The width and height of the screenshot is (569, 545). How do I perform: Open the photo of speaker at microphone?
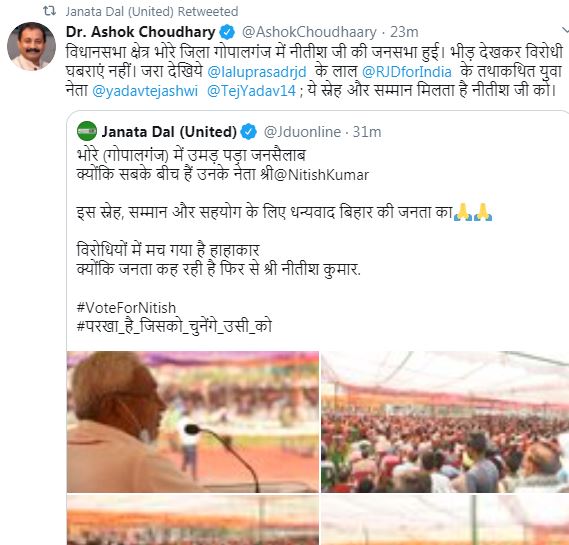click(x=193, y=422)
